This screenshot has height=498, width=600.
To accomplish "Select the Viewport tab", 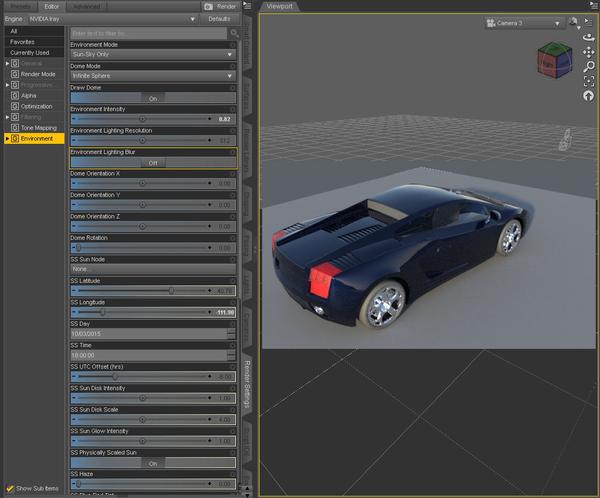I will (279, 6).
